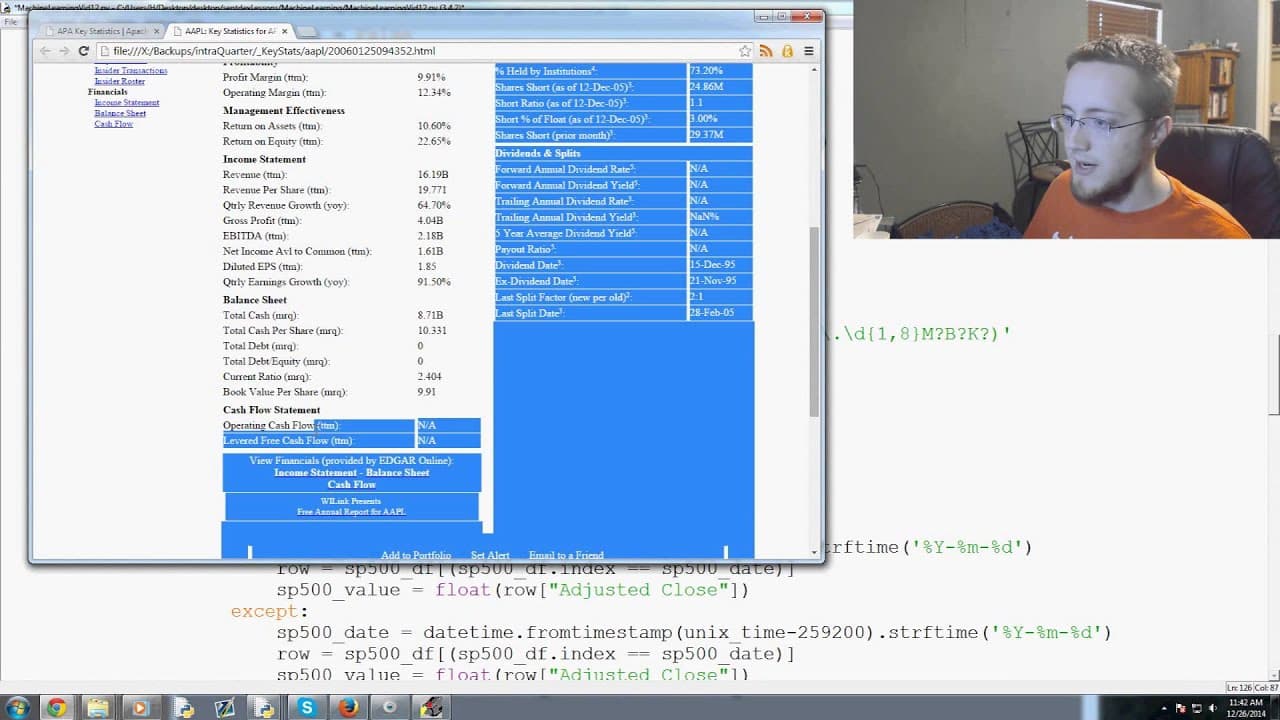
Task: Click the Add to Portfolio link
Action: 415,555
